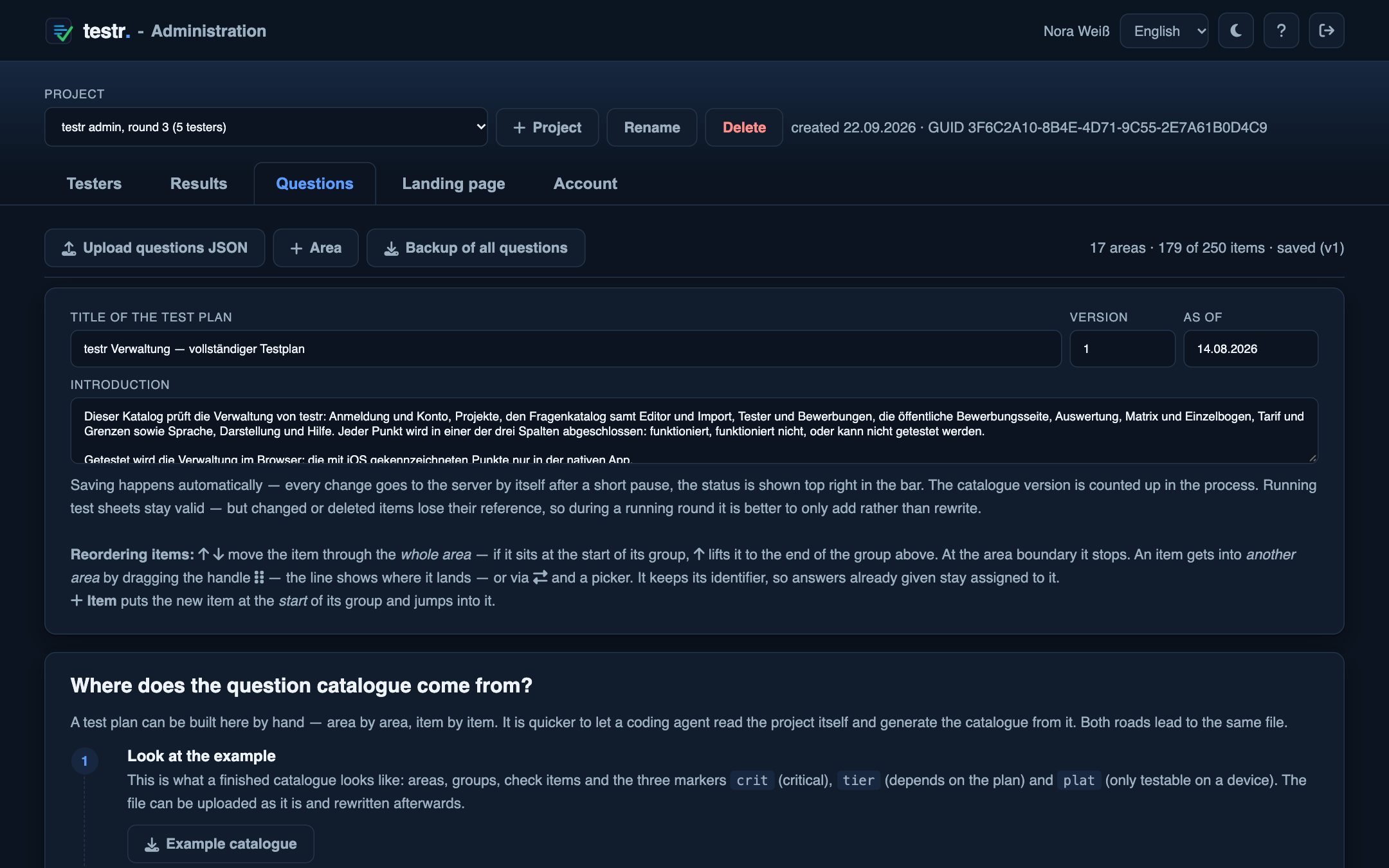The image size is (1389, 868).
Task: Click the Version input field
Action: tap(1122, 348)
